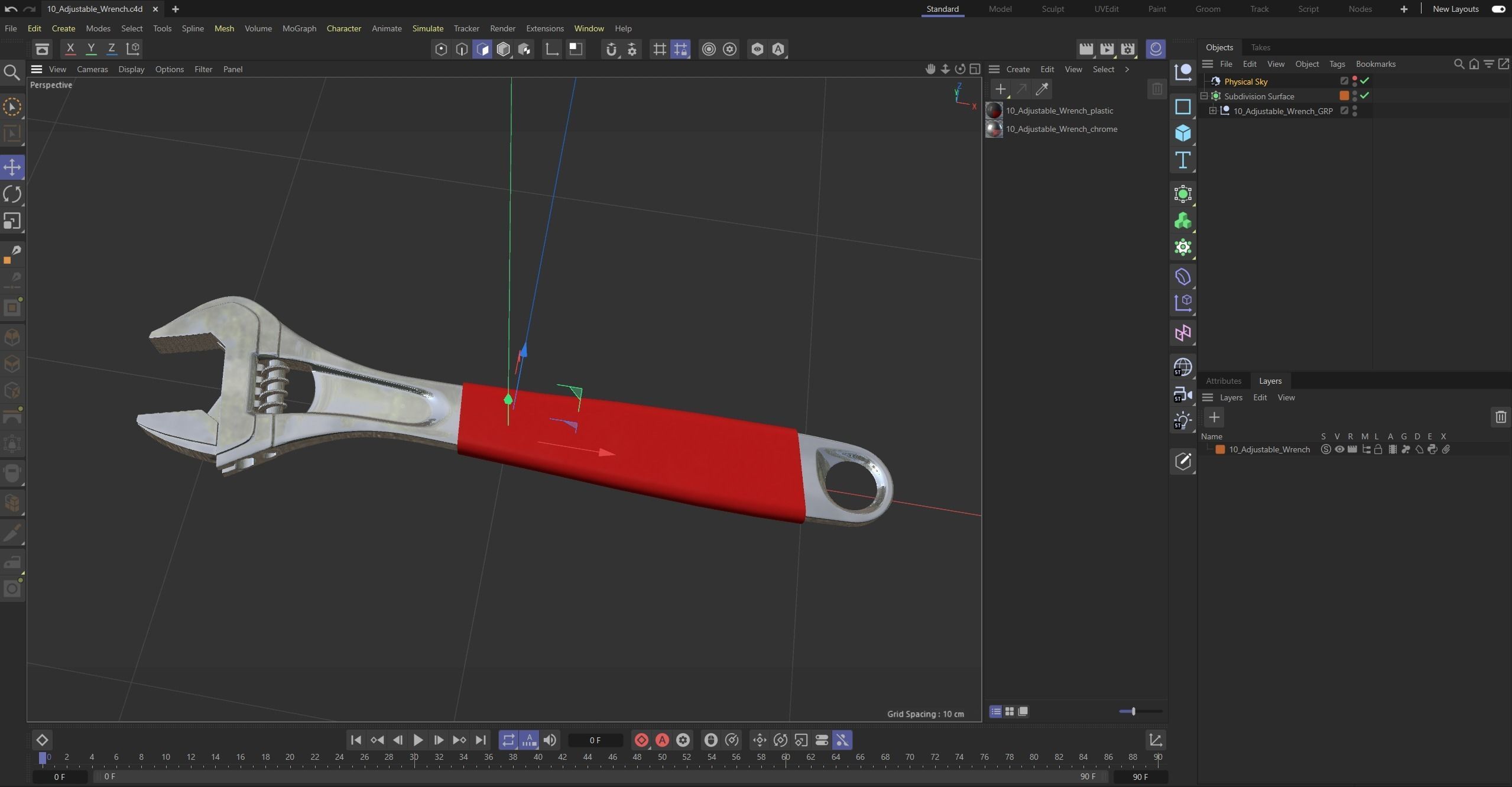Open viewport Cameras menu
Image resolution: width=1512 pixels, height=787 pixels.
(x=92, y=69)
